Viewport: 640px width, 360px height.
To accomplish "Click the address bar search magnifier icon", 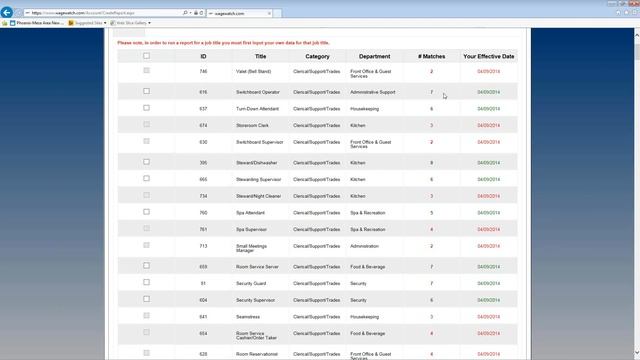I will click(185, 13).
